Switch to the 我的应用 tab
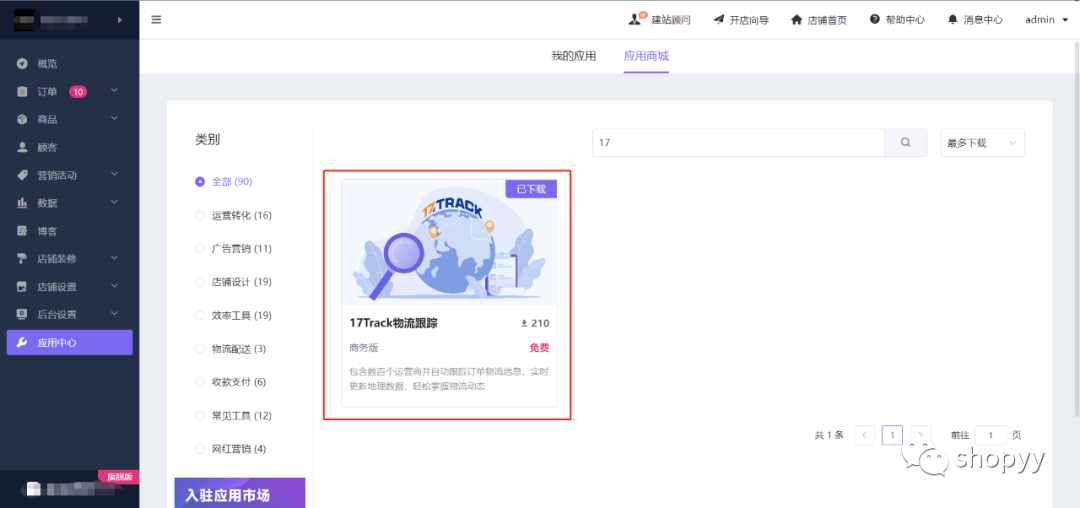 pos(574,56)
